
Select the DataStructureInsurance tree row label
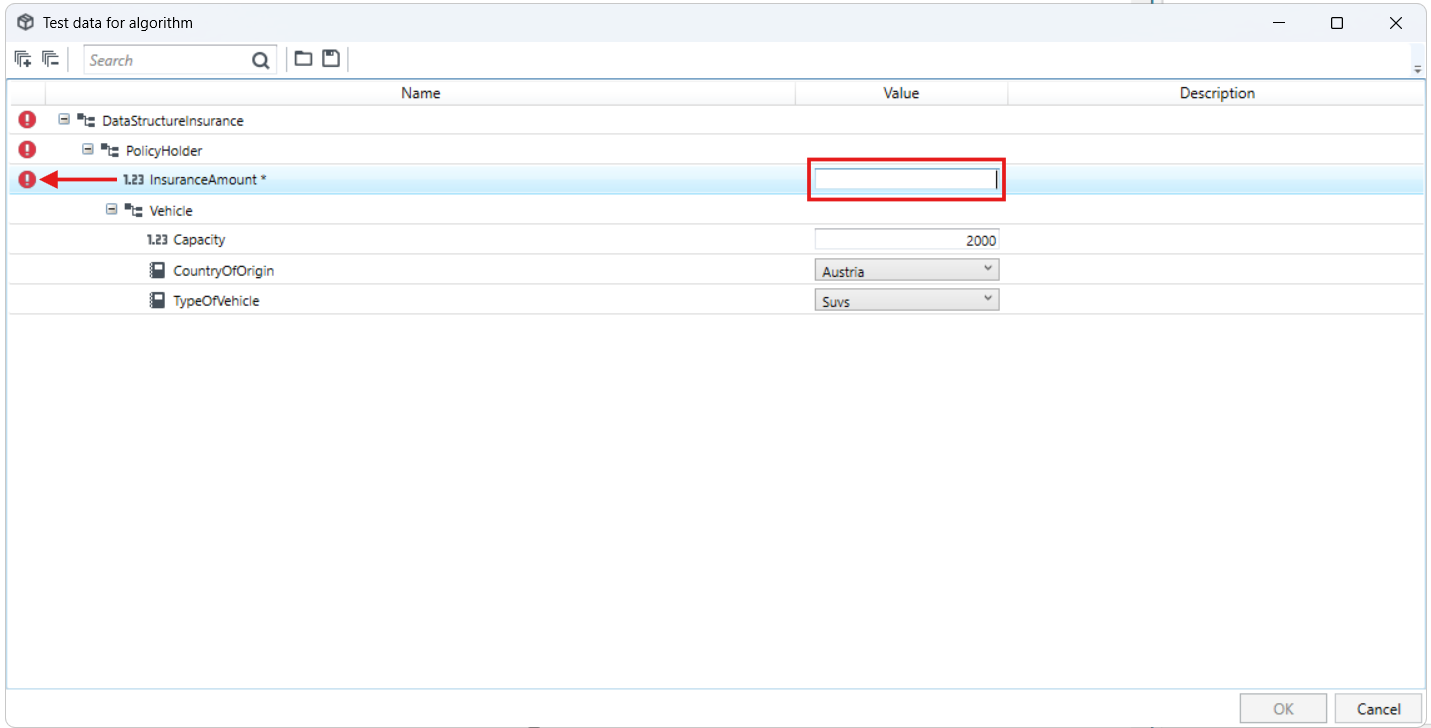click(173, 121)
